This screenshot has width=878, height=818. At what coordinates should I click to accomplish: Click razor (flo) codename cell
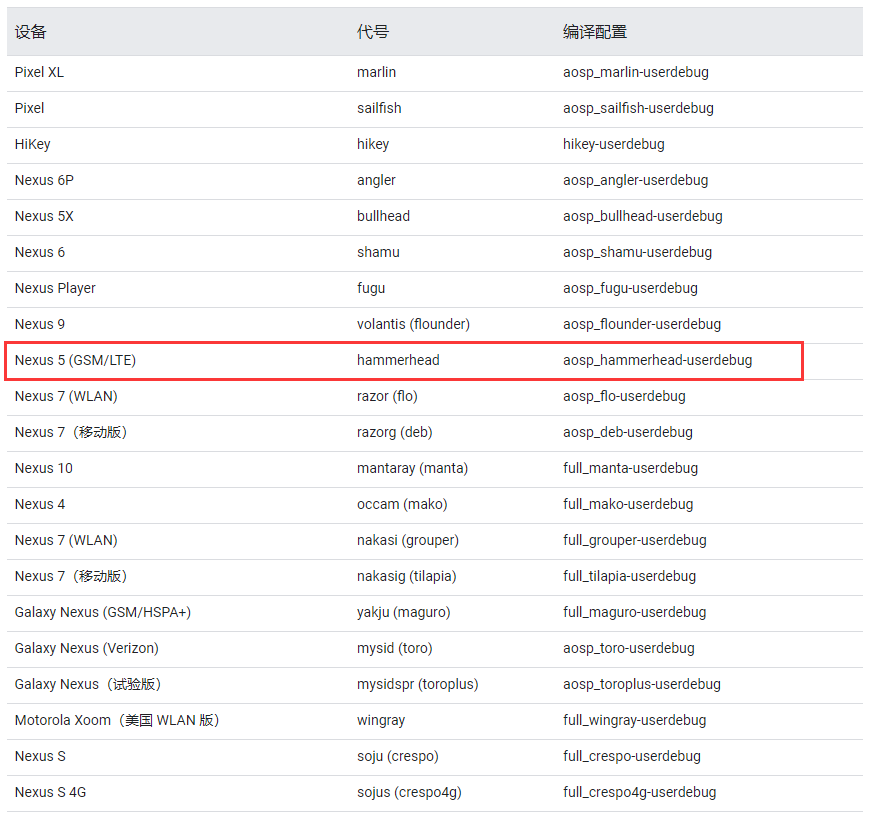click(387, 396)
